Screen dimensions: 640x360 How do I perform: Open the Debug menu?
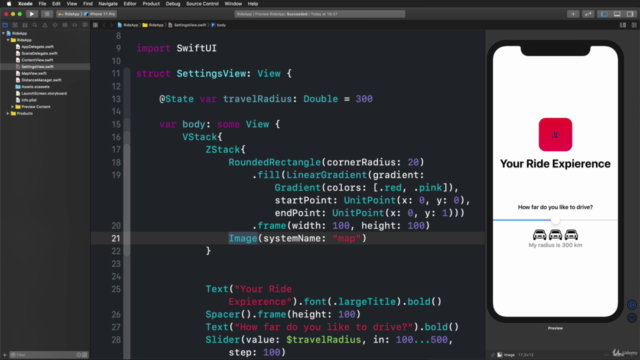coord(173,4)
